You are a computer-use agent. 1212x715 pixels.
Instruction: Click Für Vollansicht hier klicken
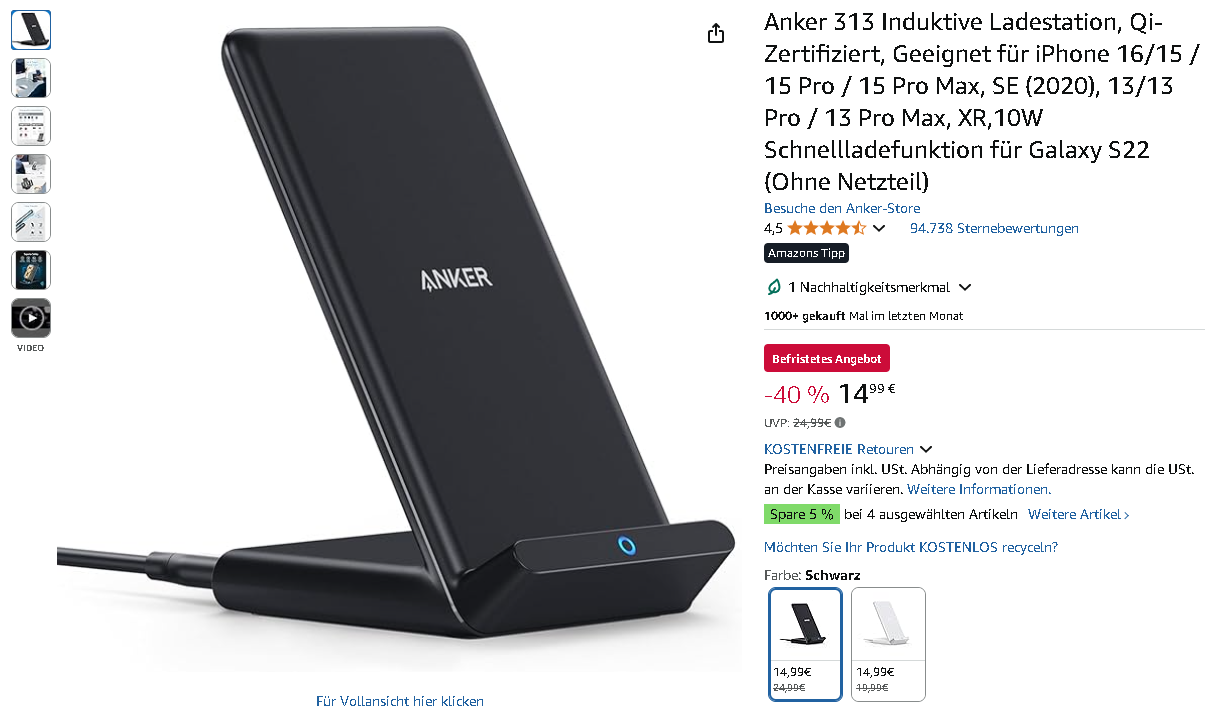click(400, 701)
